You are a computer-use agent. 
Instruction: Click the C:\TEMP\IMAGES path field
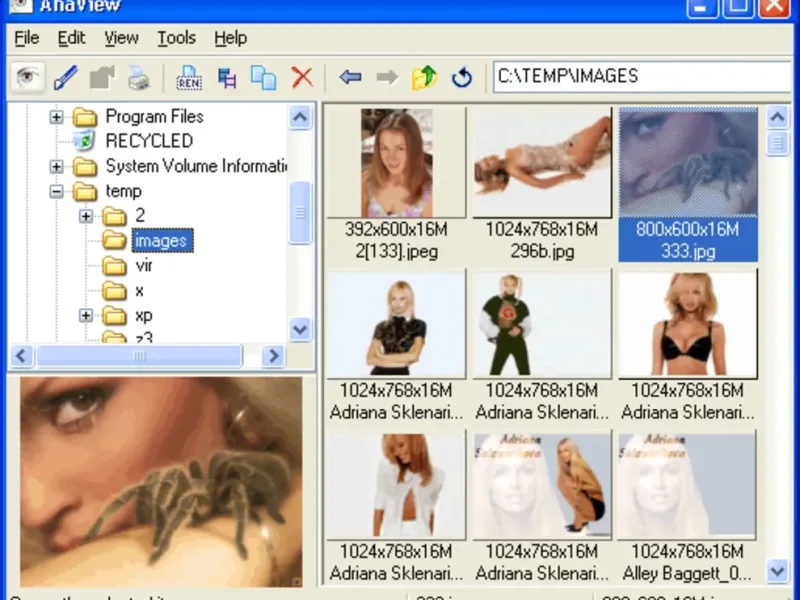642,77
